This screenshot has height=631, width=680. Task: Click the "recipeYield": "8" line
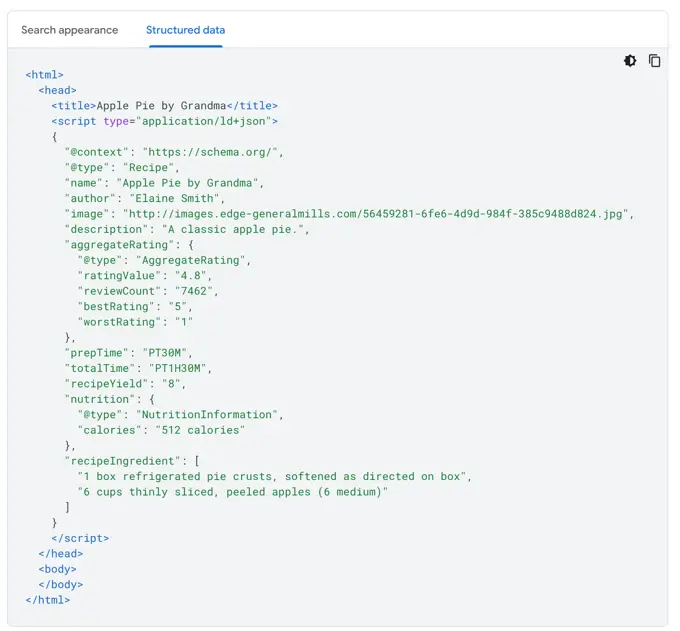125,383
